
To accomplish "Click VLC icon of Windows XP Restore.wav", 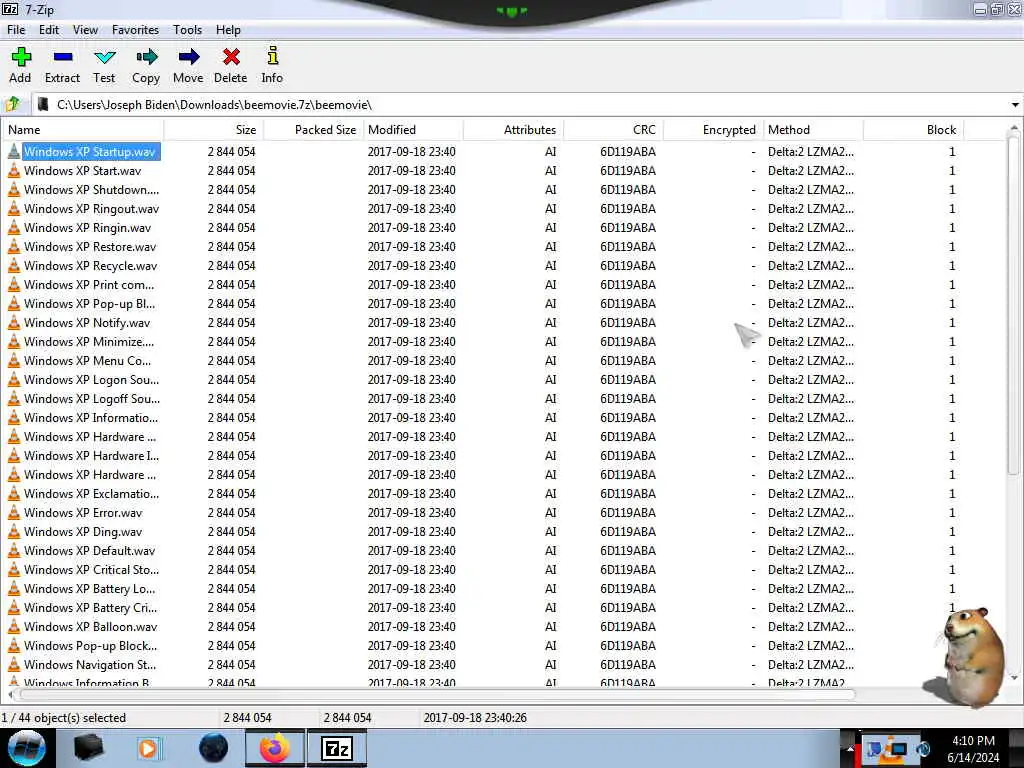I will [14, 246].
